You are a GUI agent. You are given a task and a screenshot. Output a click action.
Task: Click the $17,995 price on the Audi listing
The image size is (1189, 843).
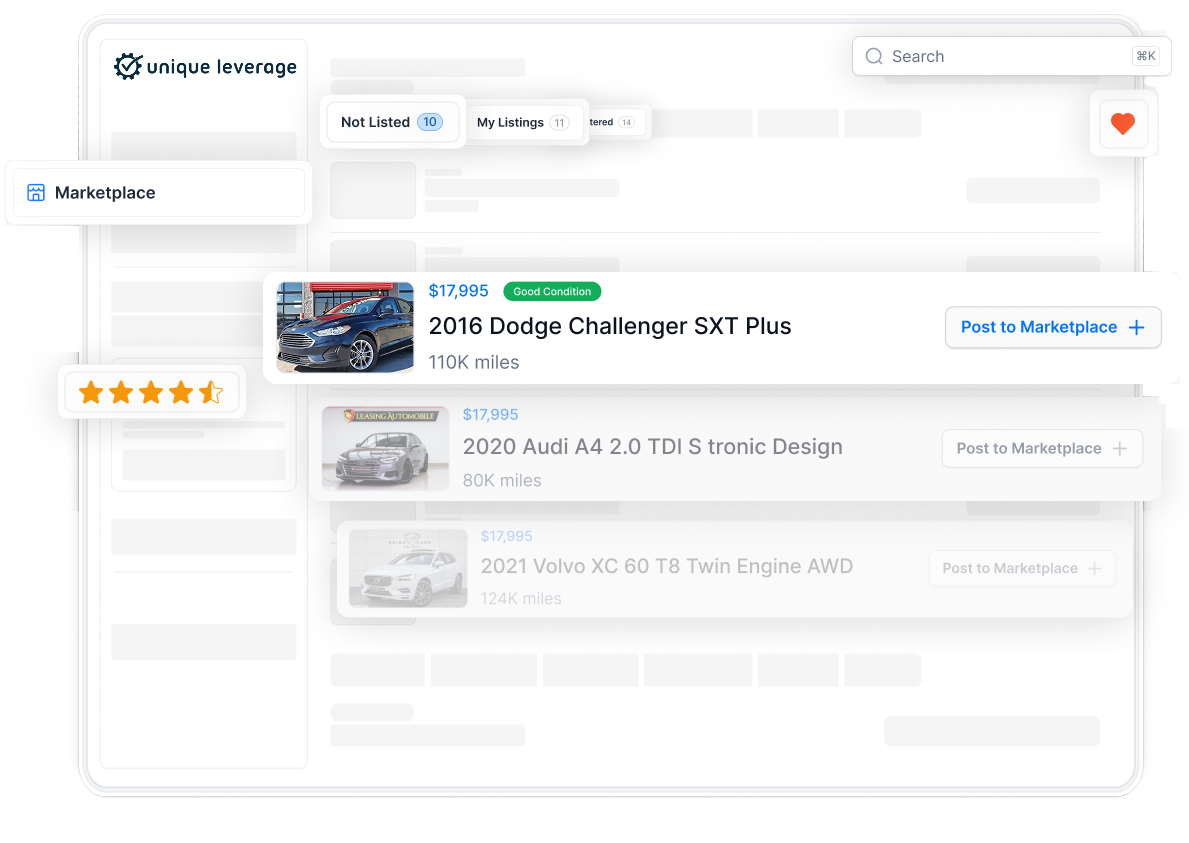[491, 415]
